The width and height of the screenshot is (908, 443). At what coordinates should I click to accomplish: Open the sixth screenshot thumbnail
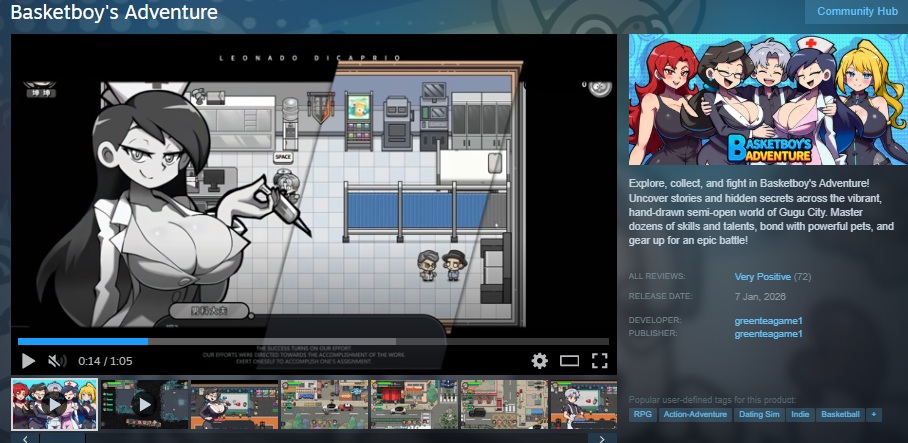[x=503, y=404]
